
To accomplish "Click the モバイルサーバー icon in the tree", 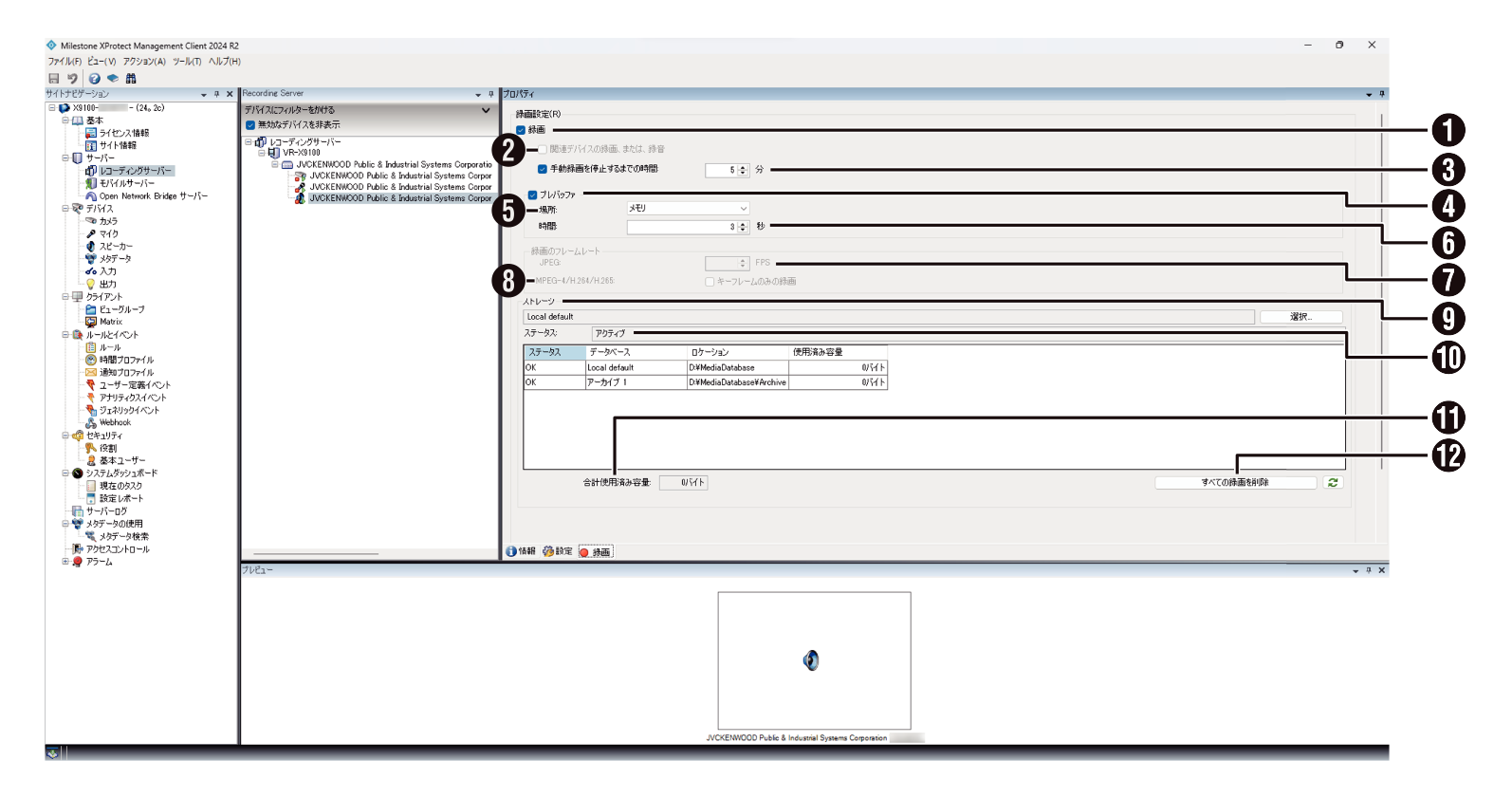I will point(91,183).
